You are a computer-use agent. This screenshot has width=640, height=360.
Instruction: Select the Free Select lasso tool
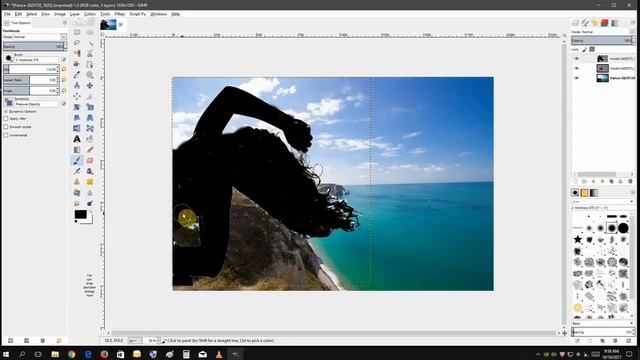click(77, 42)
